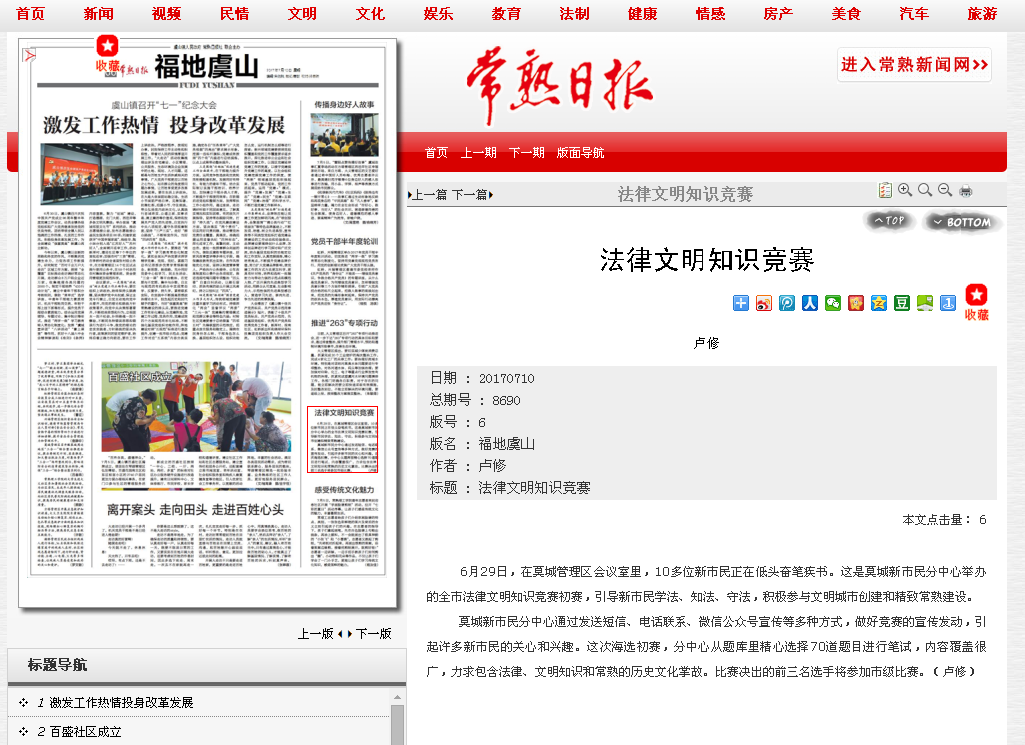
Task: Click the right arrow beside 下一版
Action: (x=350, y=634)
